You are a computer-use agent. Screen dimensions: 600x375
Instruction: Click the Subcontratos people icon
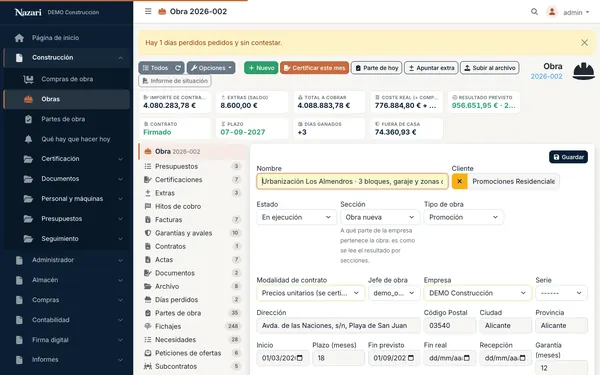click(x=148, y=366)
